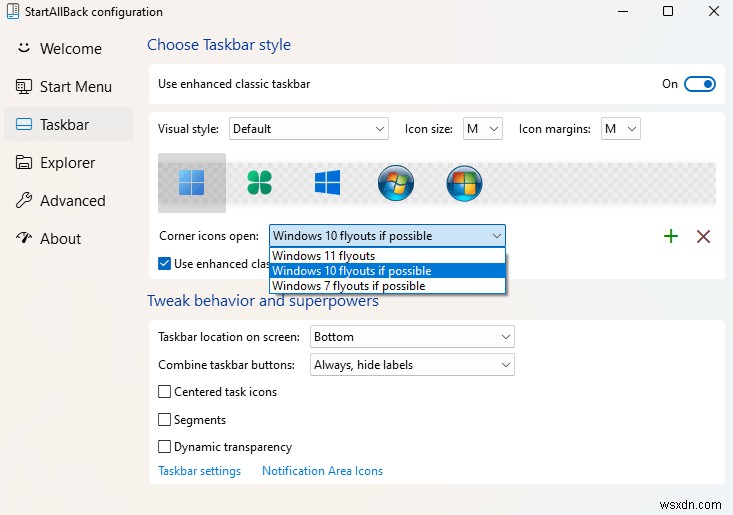Select the Windows 7 orb start icon
This screenshot has height=515, width=733.
coord(396,182)
